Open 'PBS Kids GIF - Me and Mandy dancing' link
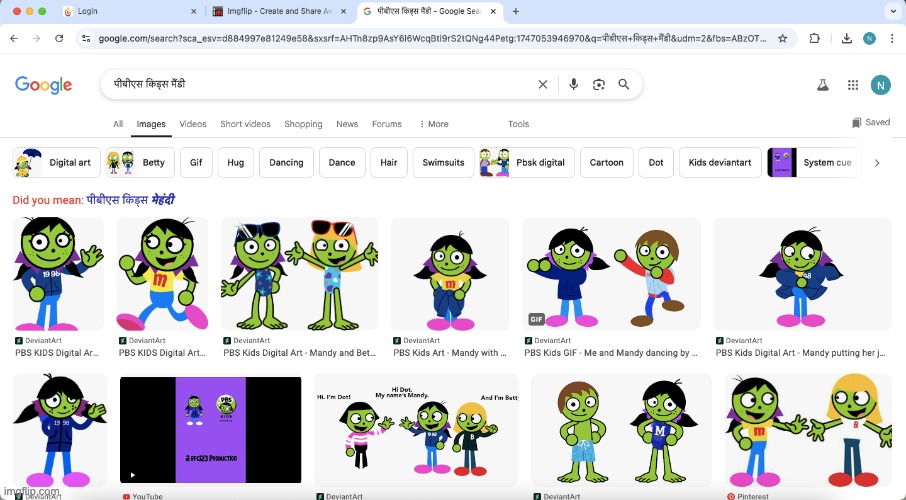This screenshot has height=500, width=906. tap(611, 353)
